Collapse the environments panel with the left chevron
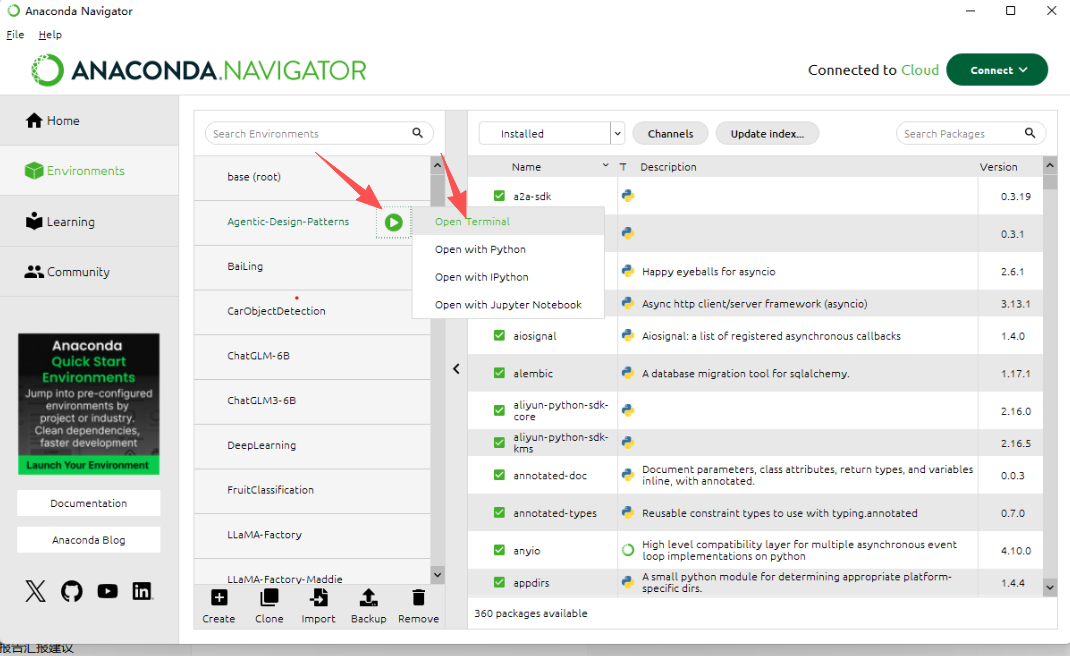This screenshot has width=1070, height=656. coord(456,369)
